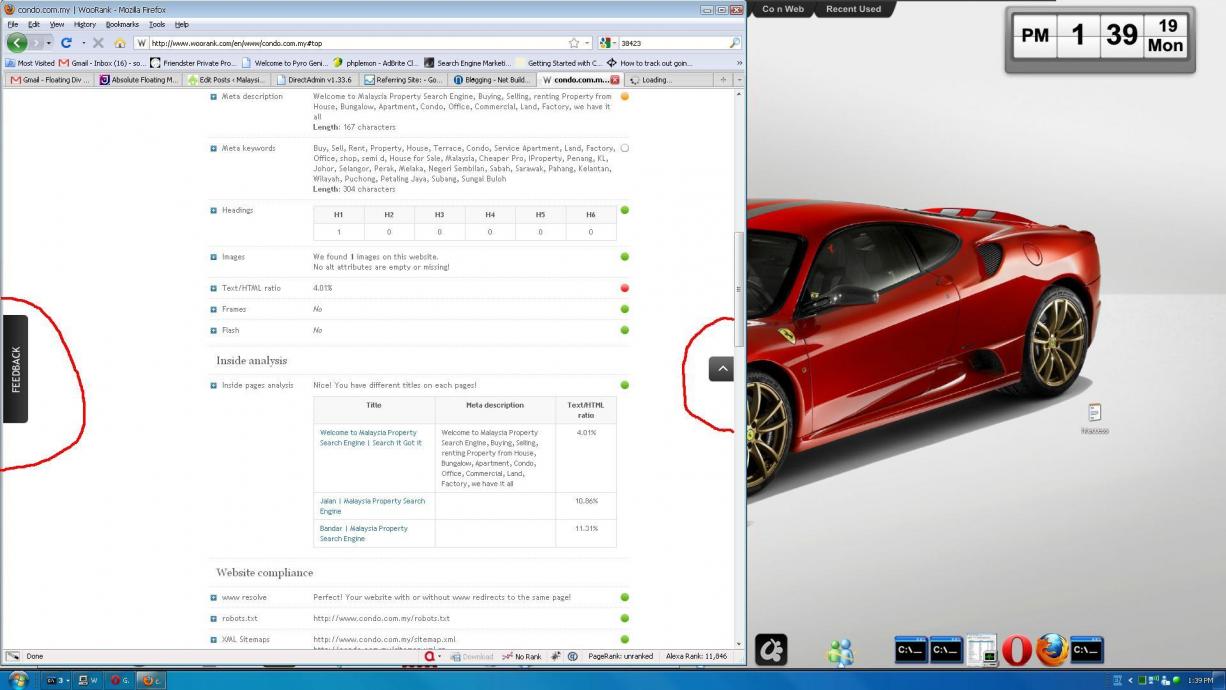
Task: Expand the Headings row plus icon
Action: pos(213,210)
